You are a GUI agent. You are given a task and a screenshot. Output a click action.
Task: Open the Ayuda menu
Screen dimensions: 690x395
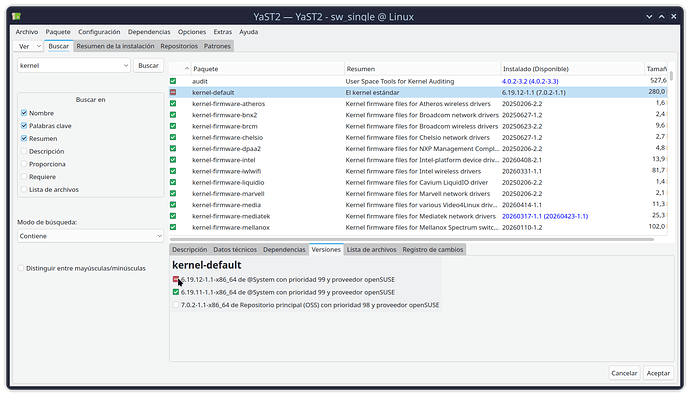tap(249, 32)
